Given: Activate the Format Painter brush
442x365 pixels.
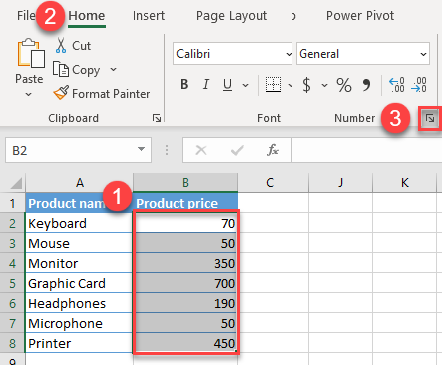Looking at the screenshot, I should coord(102,94).
